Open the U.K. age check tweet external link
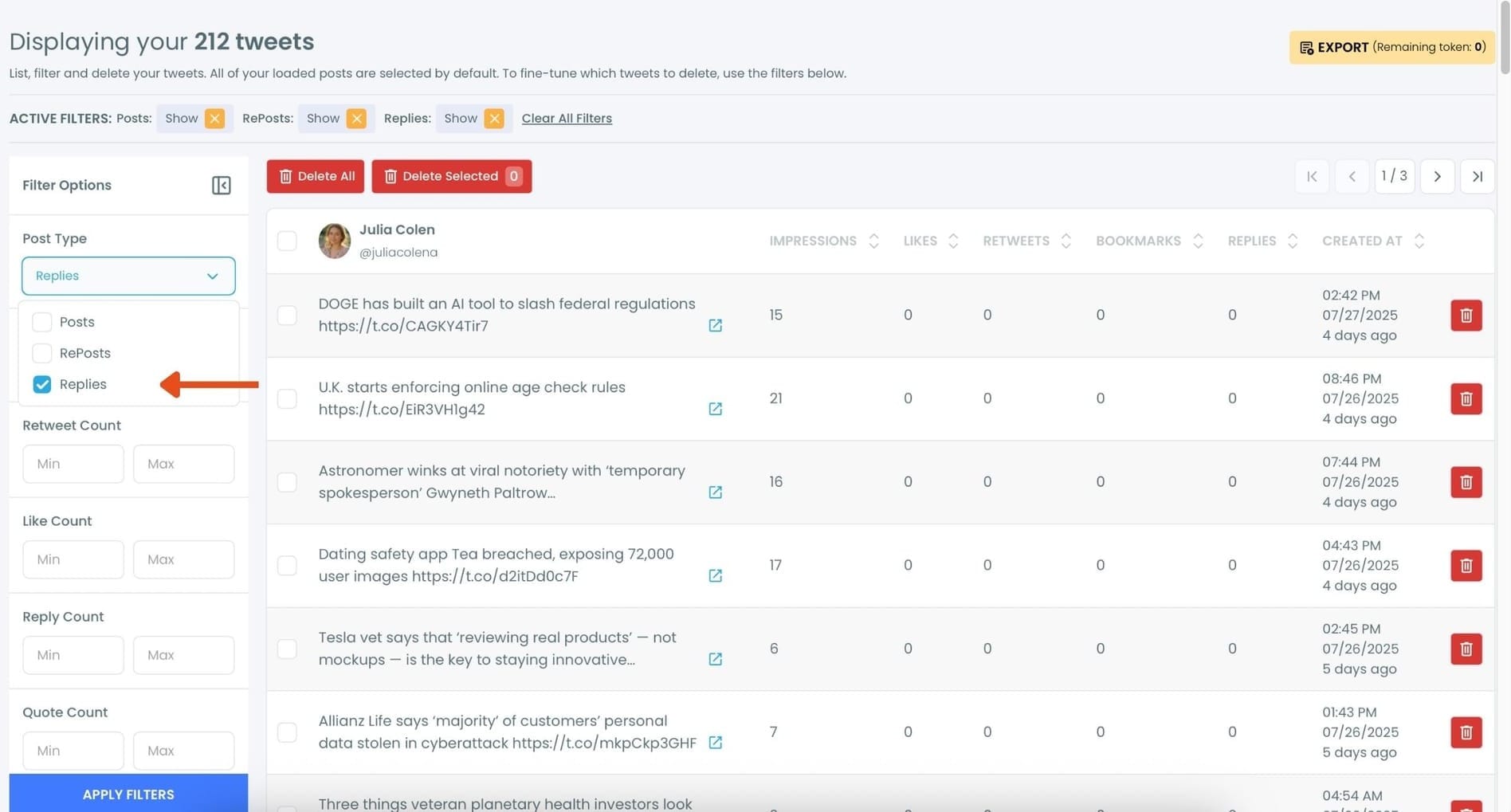 [715, 409]
